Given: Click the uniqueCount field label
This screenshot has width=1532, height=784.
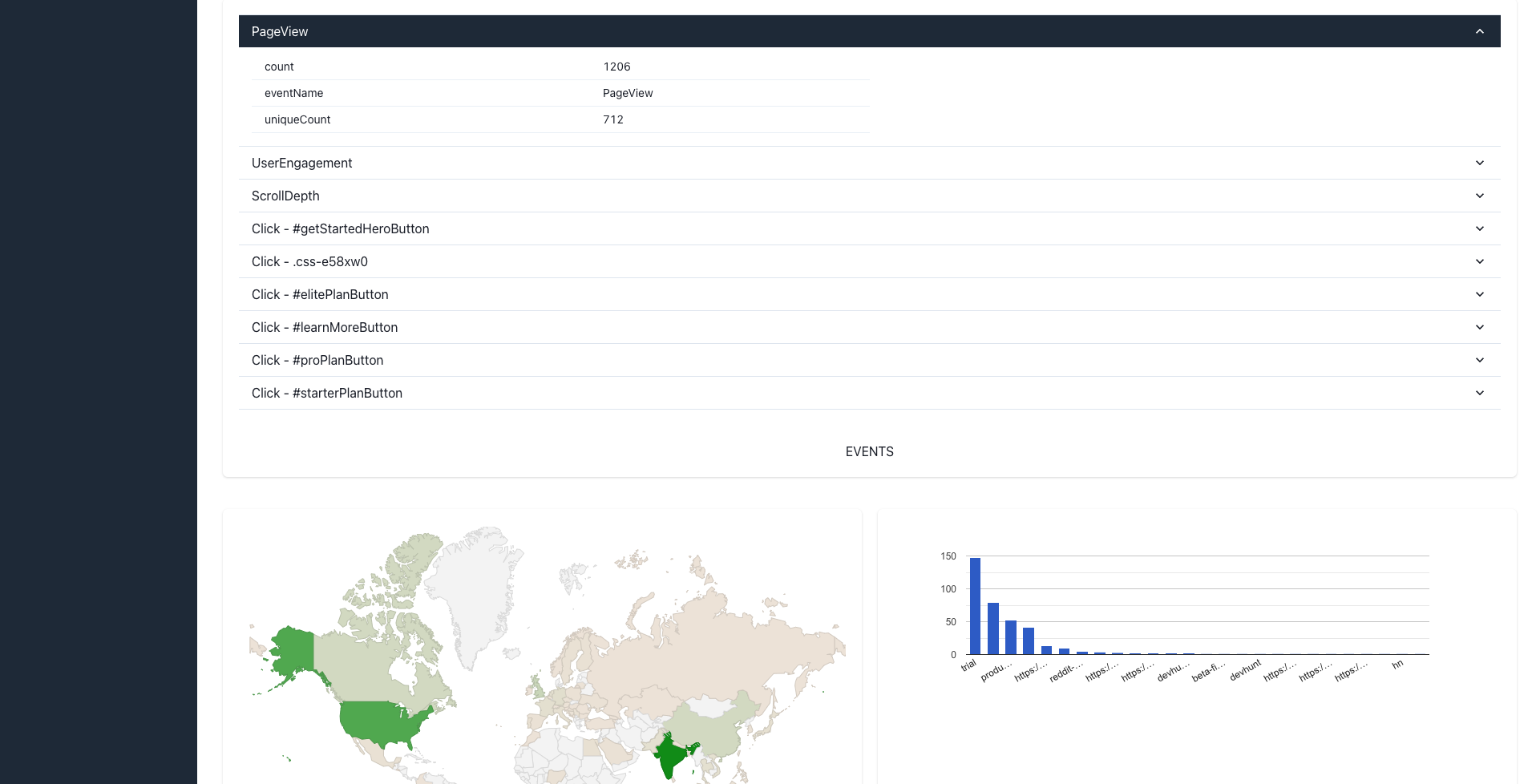Looking at the screenshot, I should (x=297, y=119).
